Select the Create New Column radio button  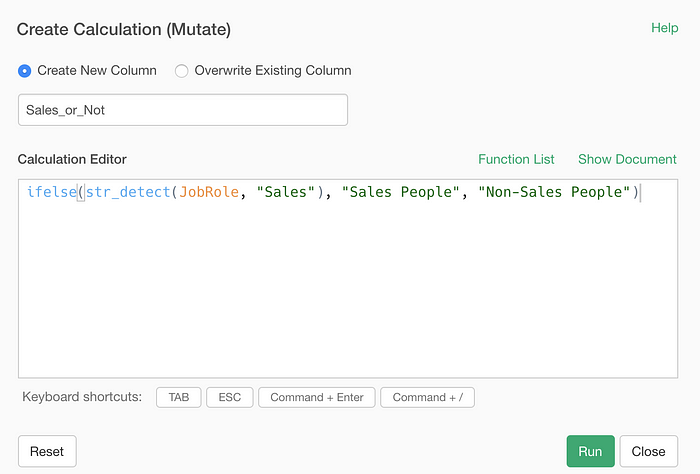(25, 71)
